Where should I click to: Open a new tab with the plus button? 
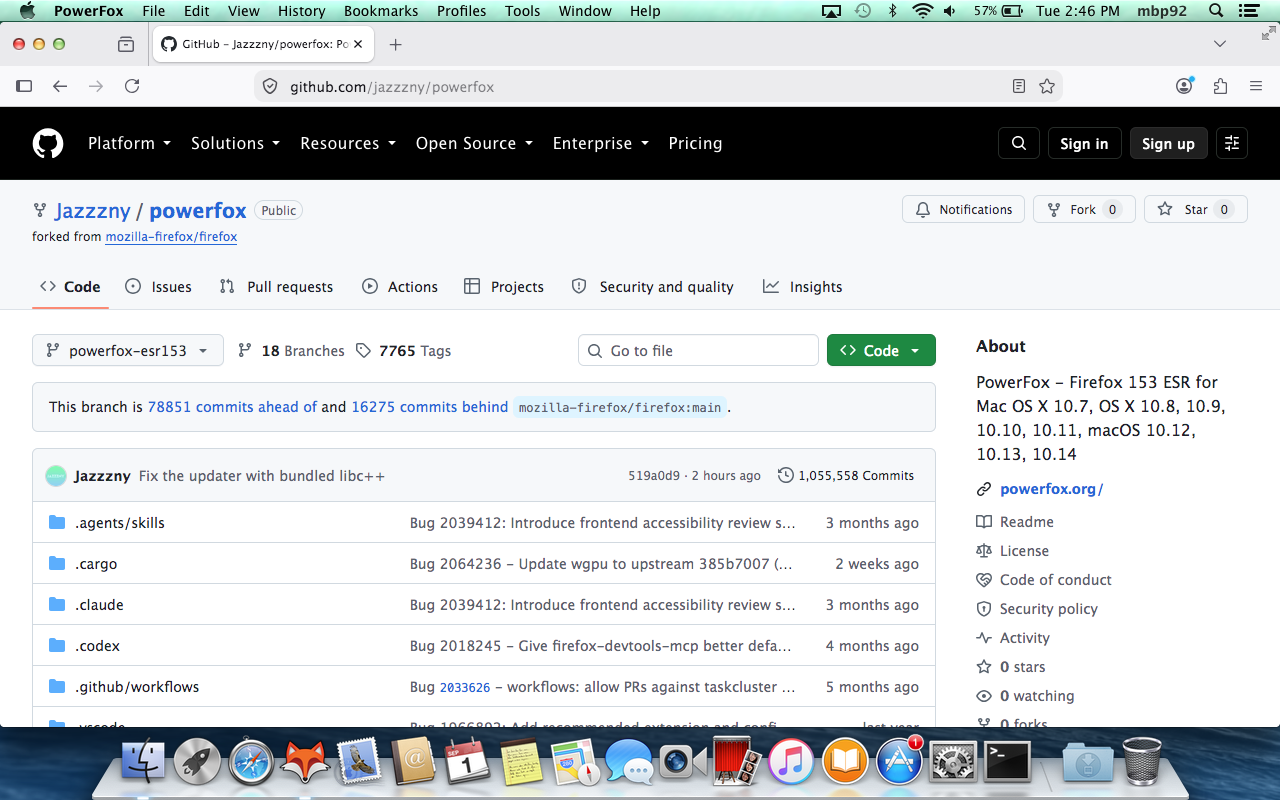click(x=396, y=44)
